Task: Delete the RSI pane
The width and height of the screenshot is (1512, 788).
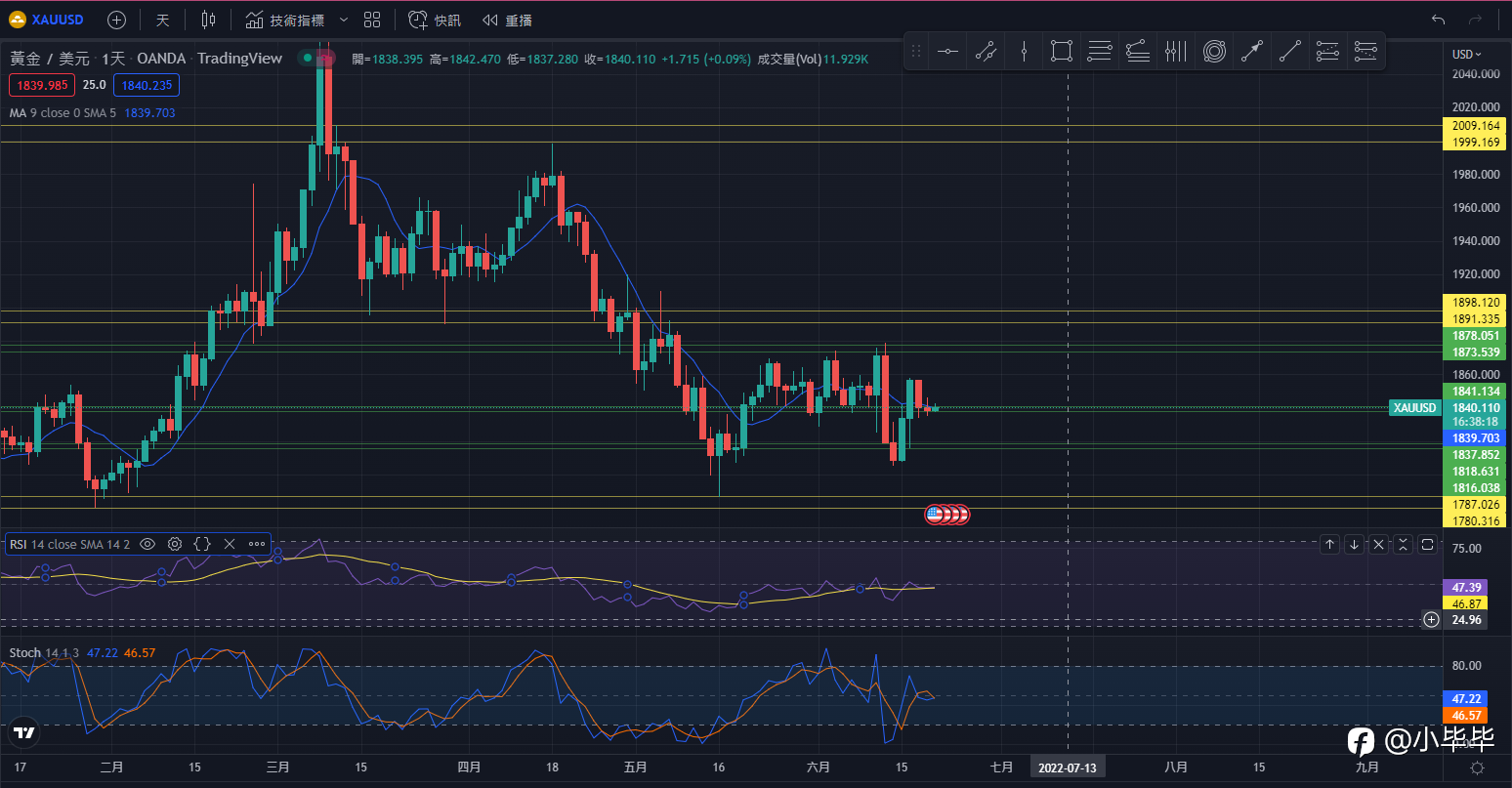Action: point(1378,545)
